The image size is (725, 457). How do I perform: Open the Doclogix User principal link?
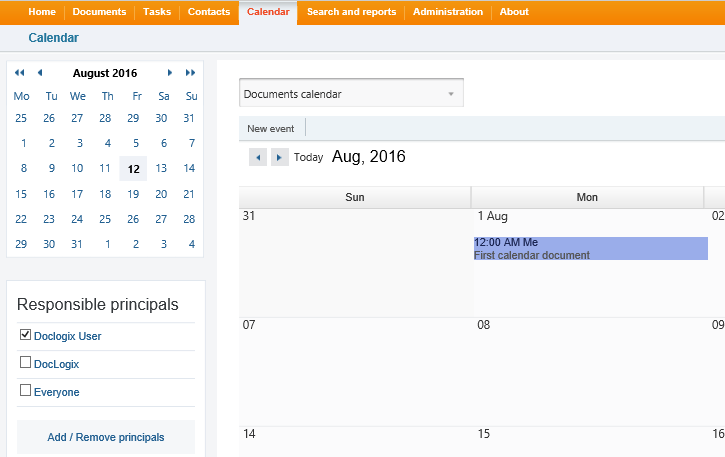click(68, 336)
